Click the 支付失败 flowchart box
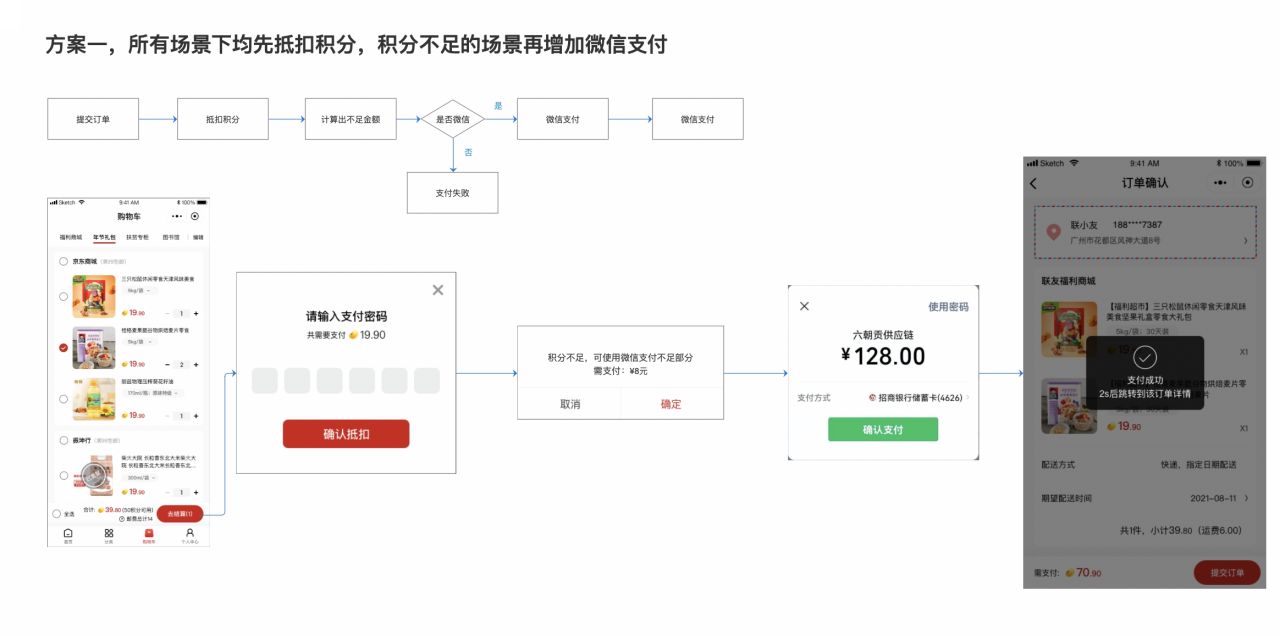 point(452,193)
